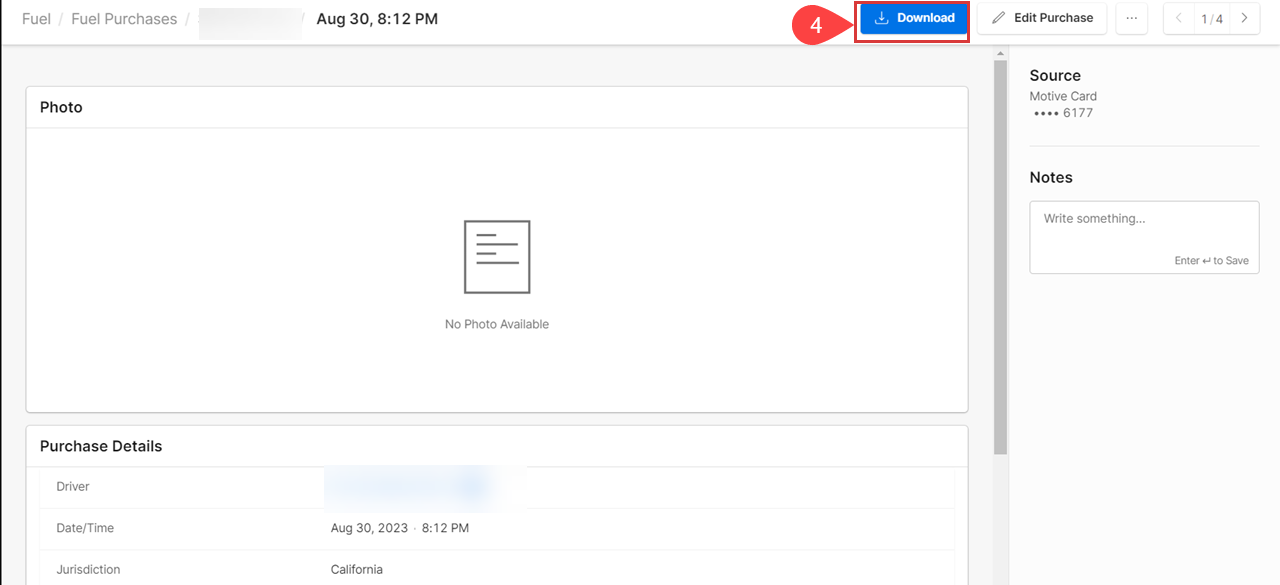This screenshot has width=1280, height=585.
Task: Click the Jurisdiction value 'California'
Action: (357, 569)
